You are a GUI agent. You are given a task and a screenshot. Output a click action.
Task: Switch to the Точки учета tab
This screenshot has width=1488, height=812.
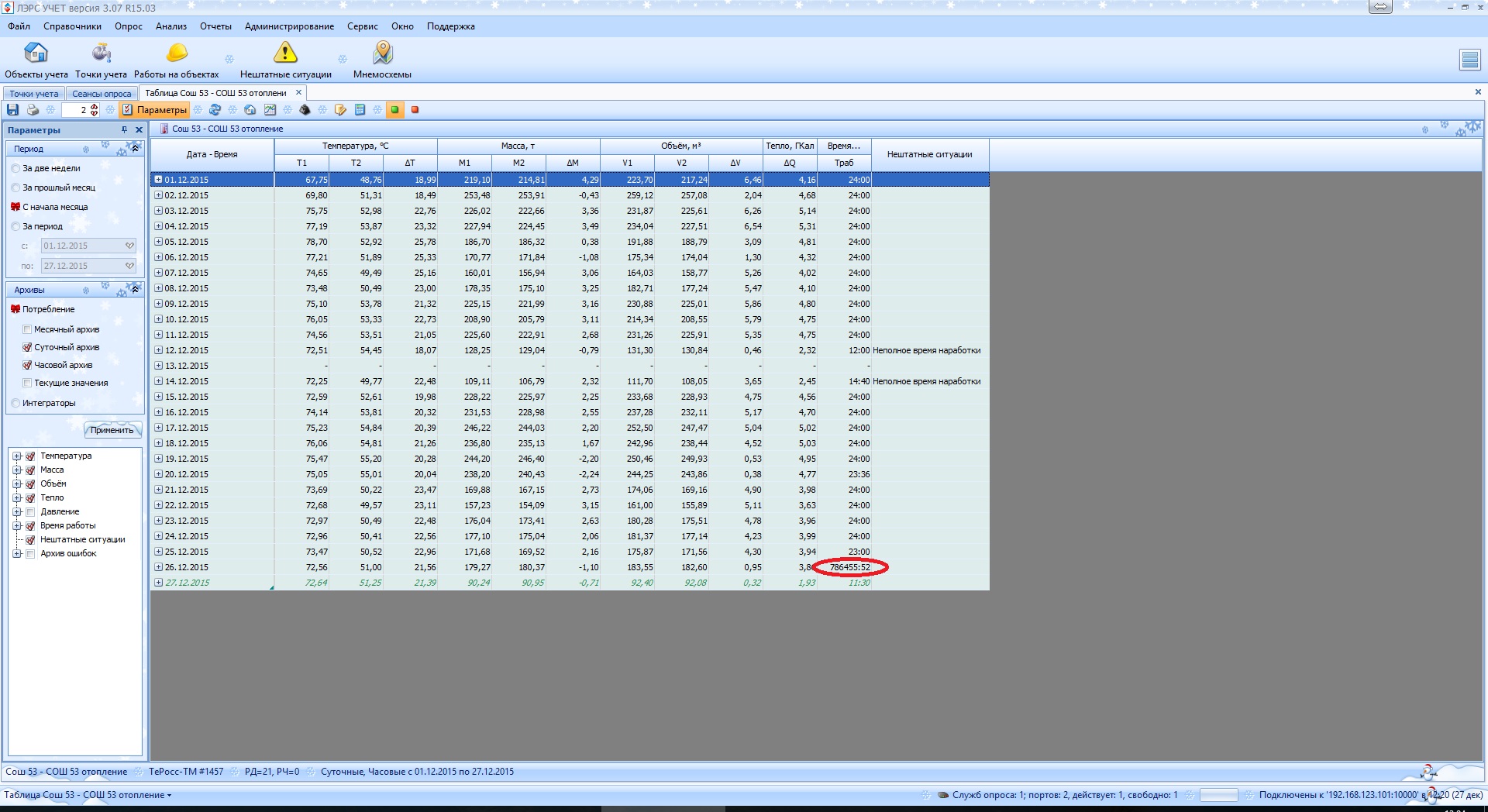point(33,94)
